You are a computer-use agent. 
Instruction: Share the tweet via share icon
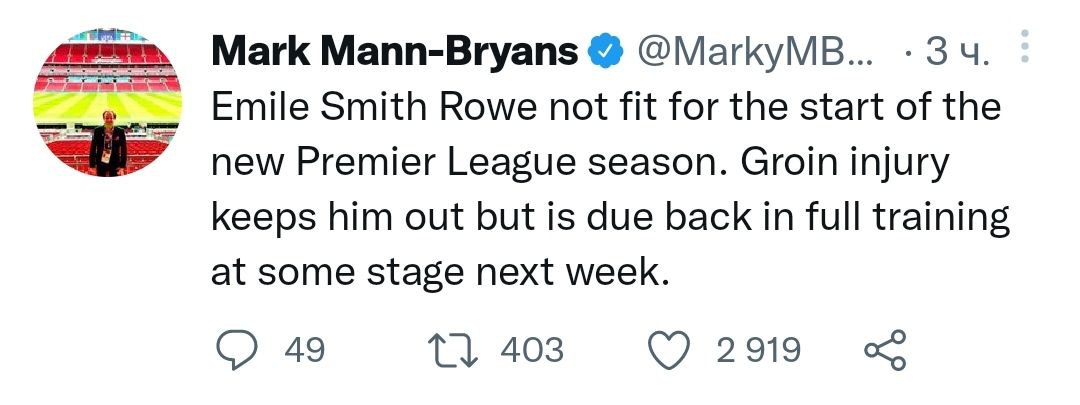(x=883, y=350)
